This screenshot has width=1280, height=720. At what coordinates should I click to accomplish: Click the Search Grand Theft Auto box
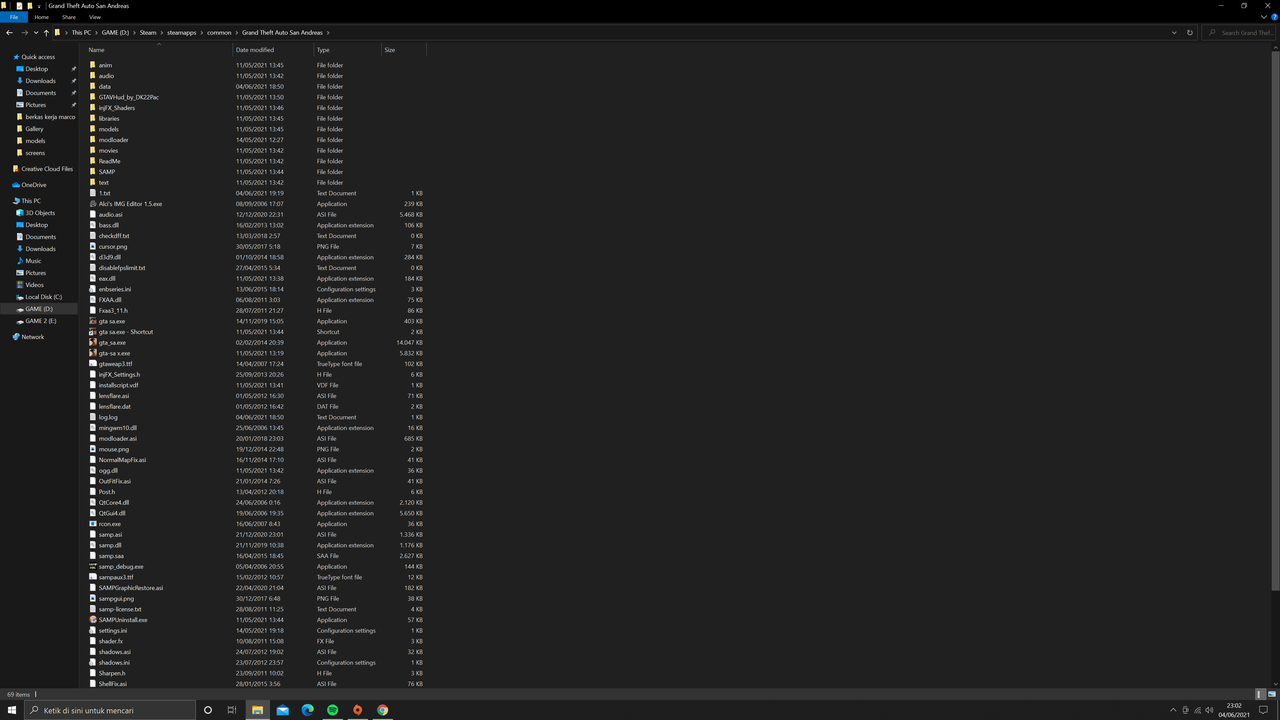pos(1240,32)
